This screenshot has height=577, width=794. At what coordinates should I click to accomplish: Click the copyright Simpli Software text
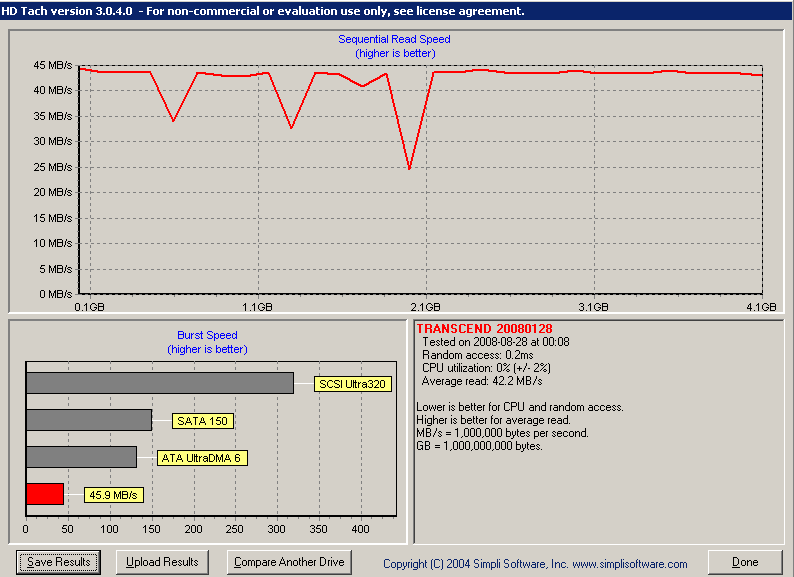tap(535, 564)
